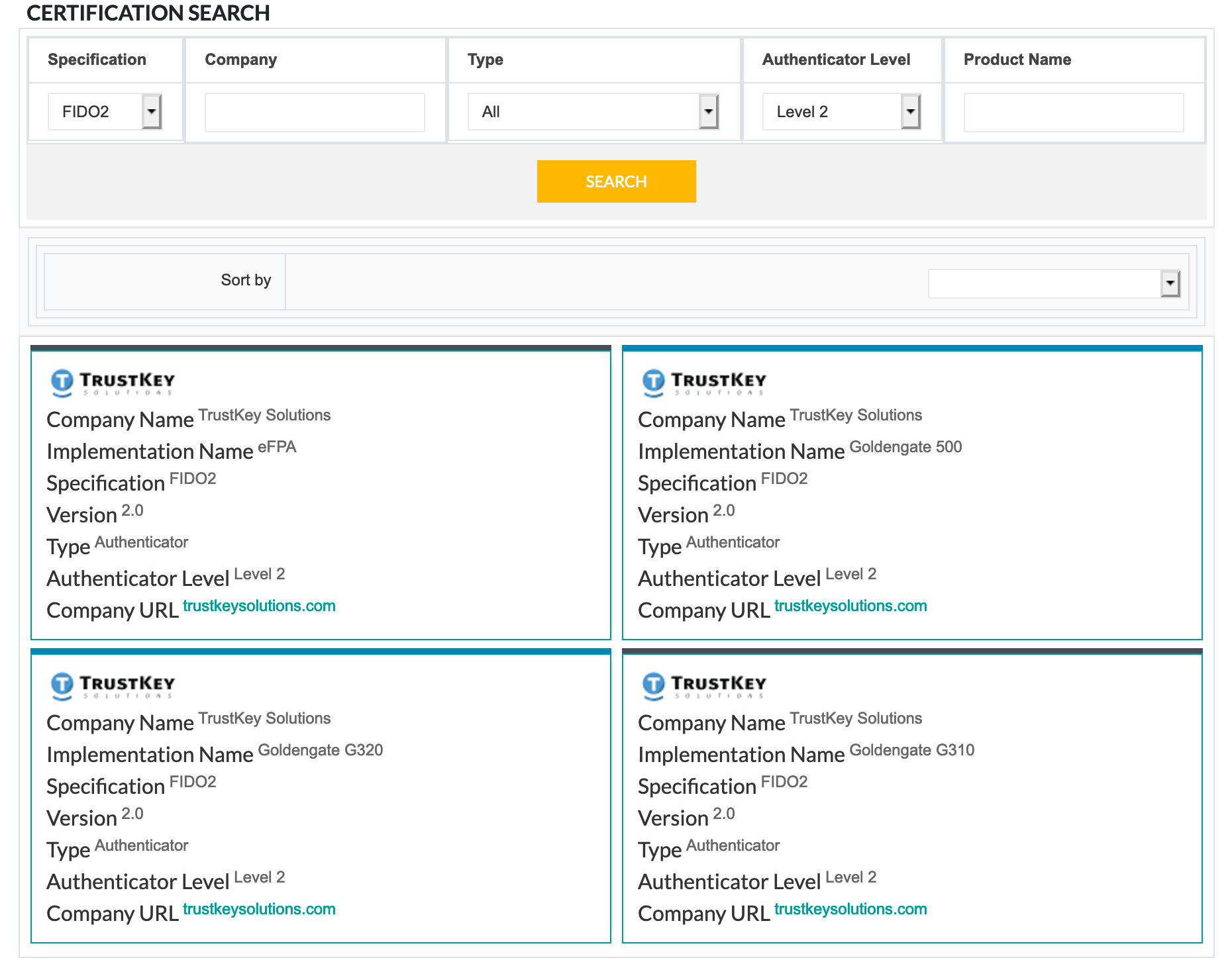
Task: Click Version 2.0 value in Goldengate G310 card
Action: coord(724,814)
